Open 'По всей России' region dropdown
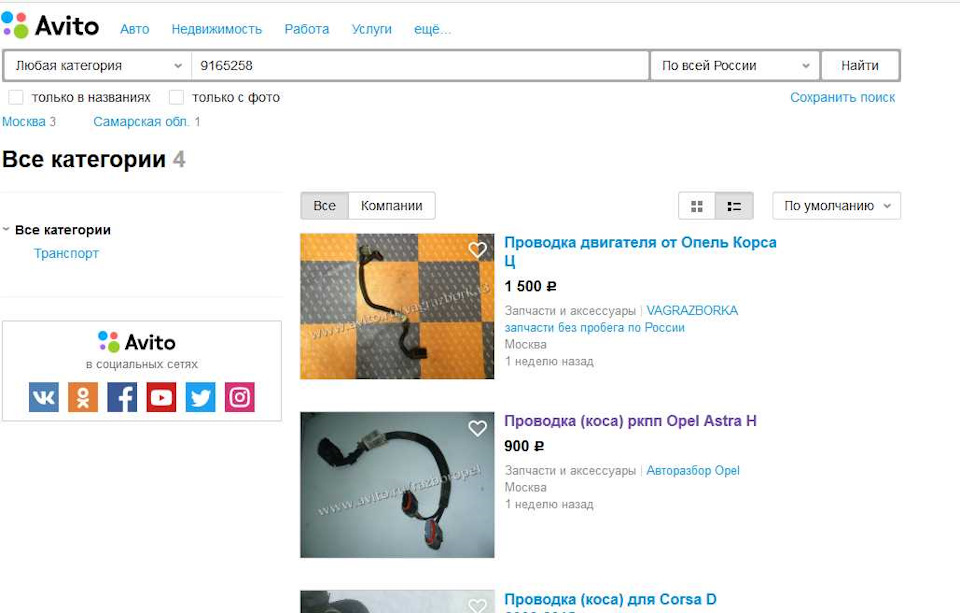The height and width of the screenshot is (613, 960). (735, 66)
